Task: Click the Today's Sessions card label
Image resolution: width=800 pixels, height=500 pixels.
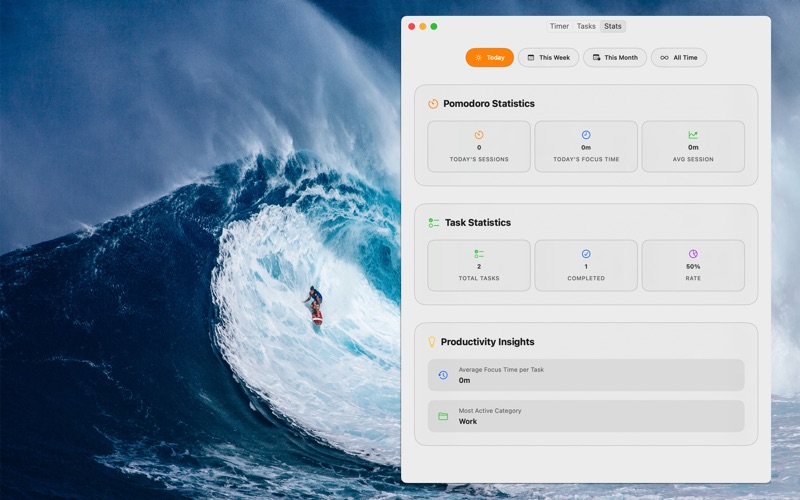Action: [x=479, y=159]
